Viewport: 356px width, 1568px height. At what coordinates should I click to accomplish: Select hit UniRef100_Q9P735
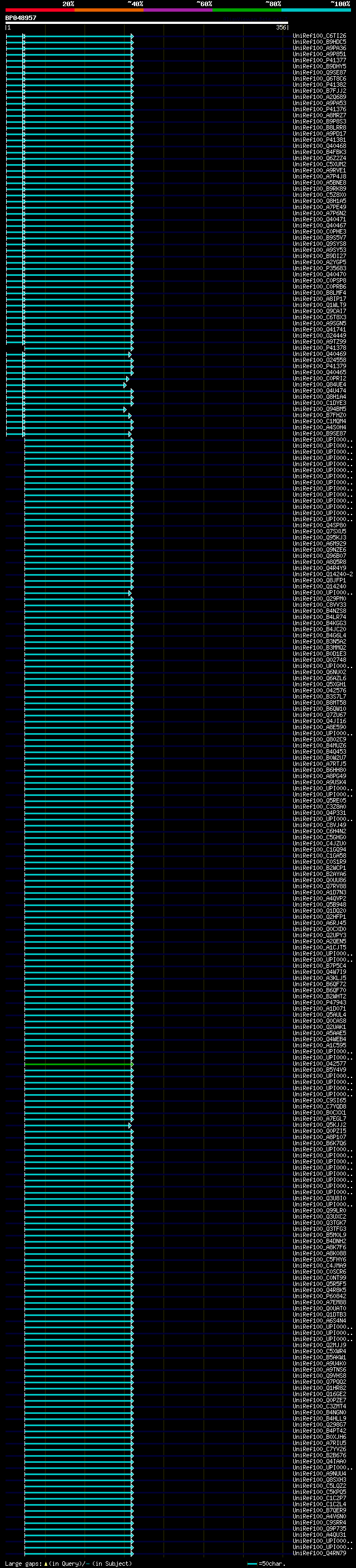[x=319, y=1529]
